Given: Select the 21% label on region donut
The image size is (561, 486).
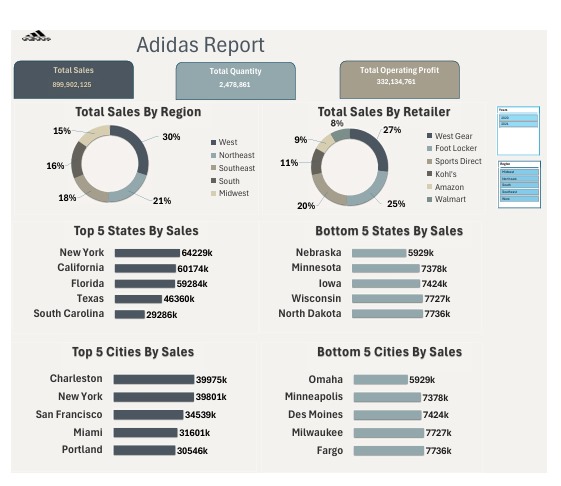Looking at the screenshot, I should click(x=162, y=201).
